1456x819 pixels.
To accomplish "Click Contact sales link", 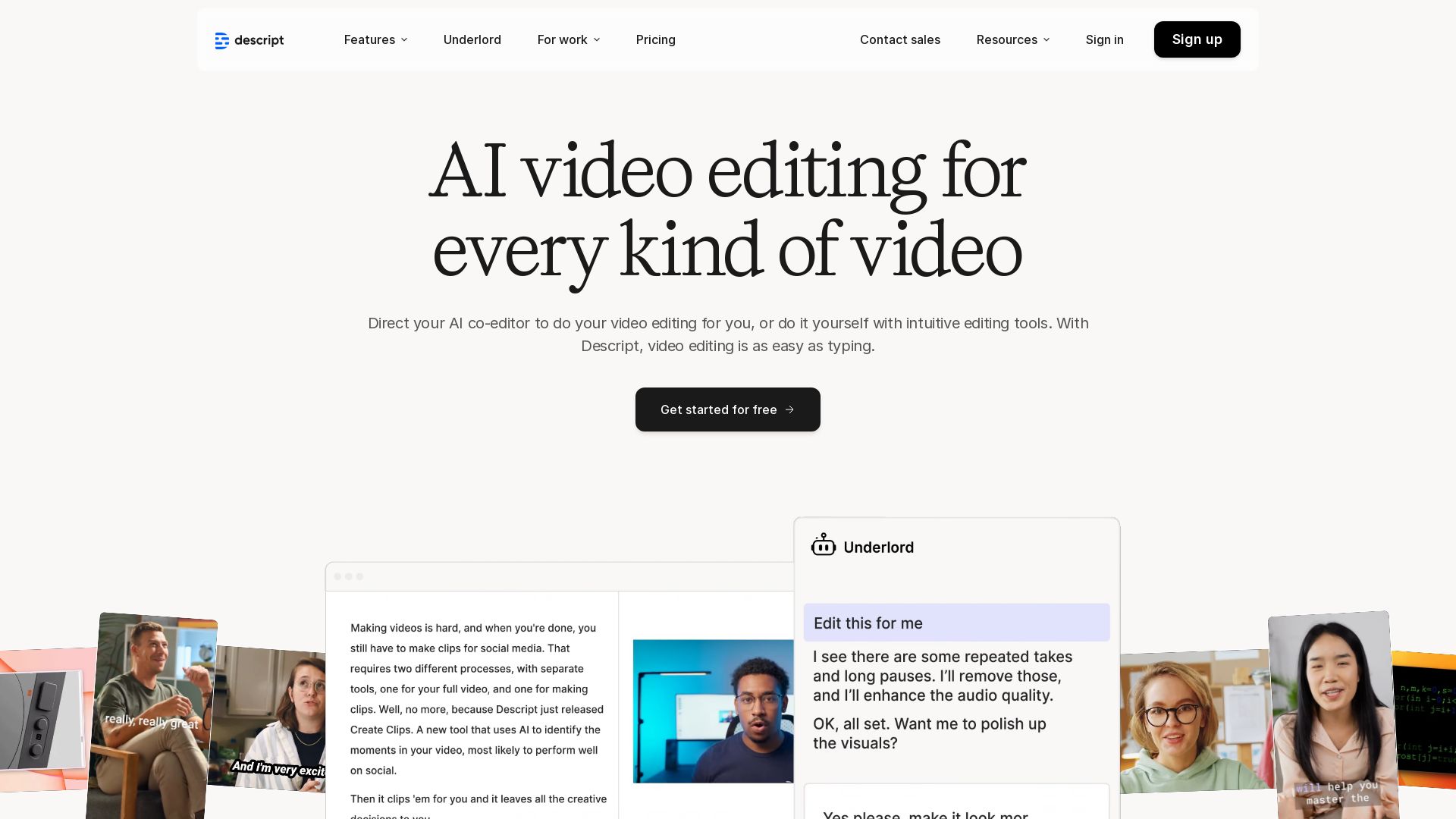I will coord(899,39).
